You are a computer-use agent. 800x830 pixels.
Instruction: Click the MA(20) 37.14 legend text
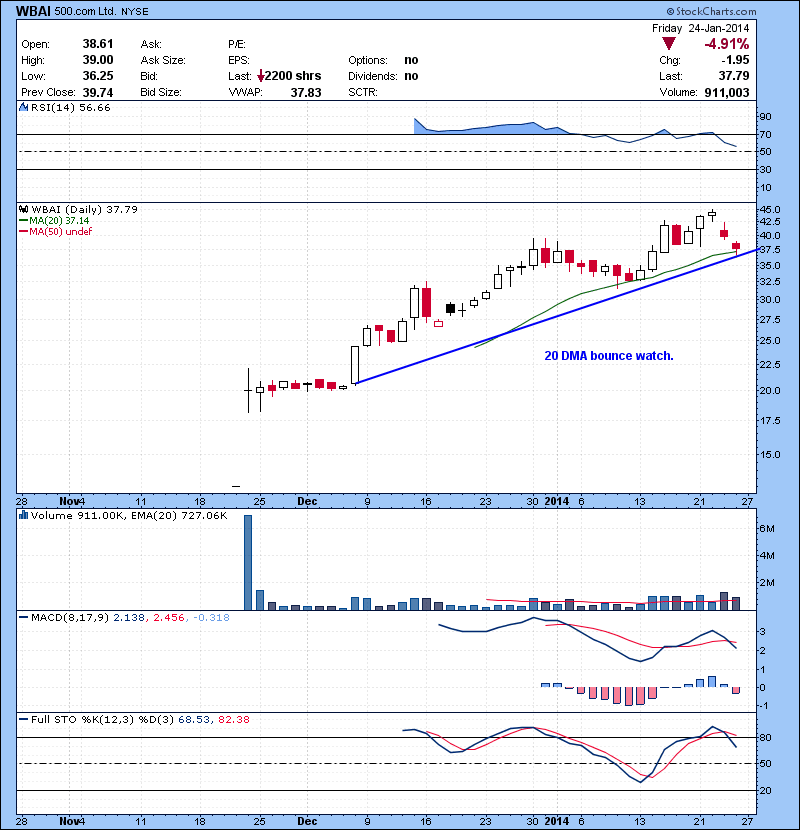pyautogui.click(x=59, y=221)
